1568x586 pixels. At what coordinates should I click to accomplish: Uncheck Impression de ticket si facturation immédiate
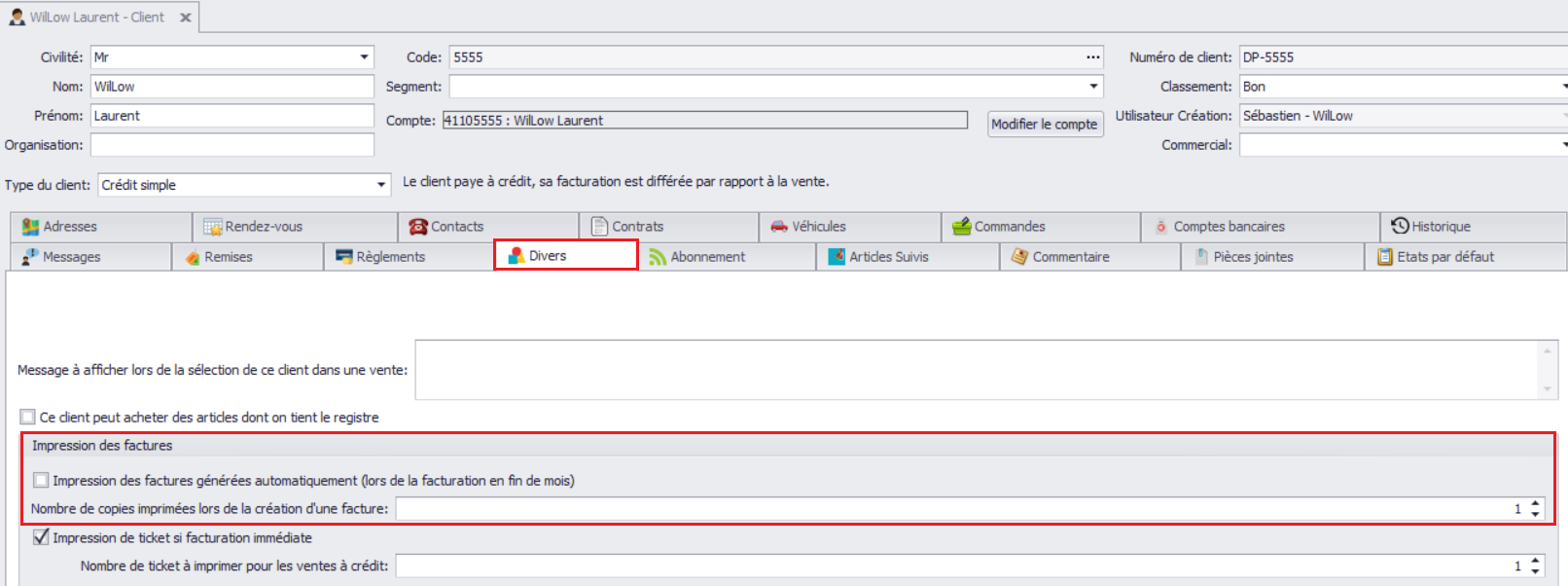[41, 537]
